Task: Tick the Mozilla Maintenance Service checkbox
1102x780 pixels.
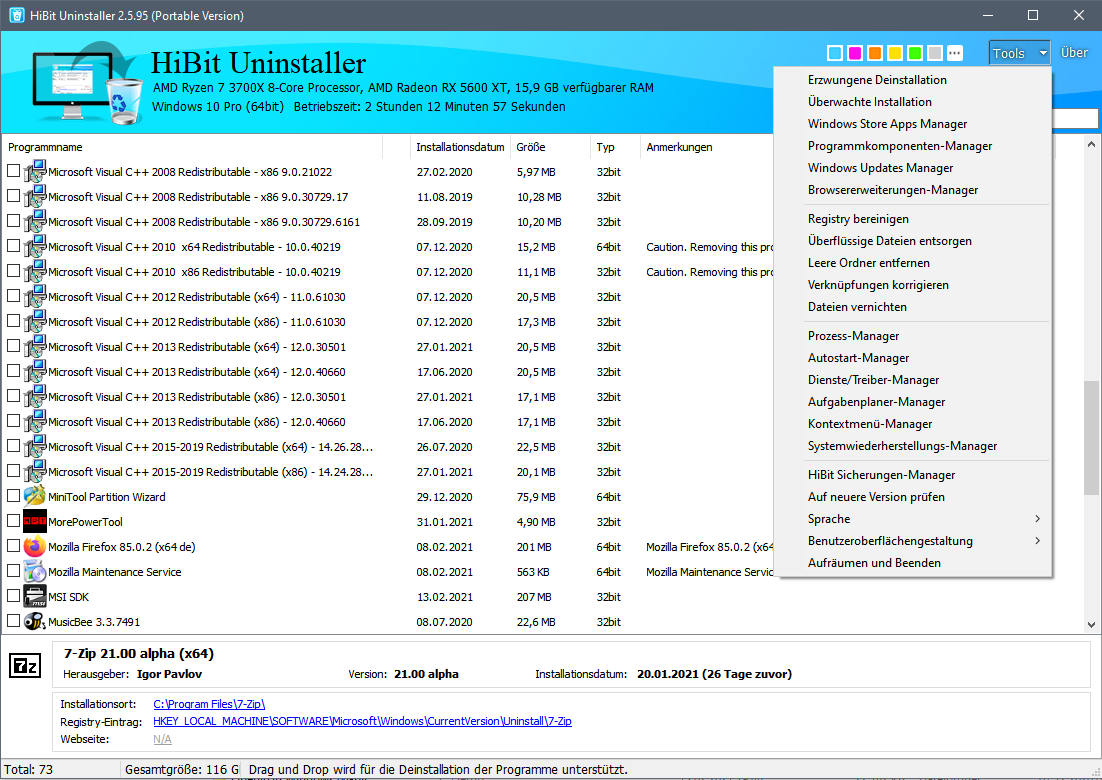Action: (x=13, y=571)
